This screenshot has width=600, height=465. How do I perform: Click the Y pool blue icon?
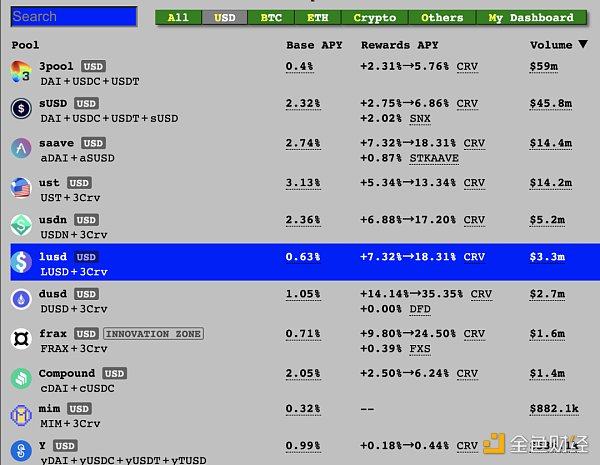(21, 451)
